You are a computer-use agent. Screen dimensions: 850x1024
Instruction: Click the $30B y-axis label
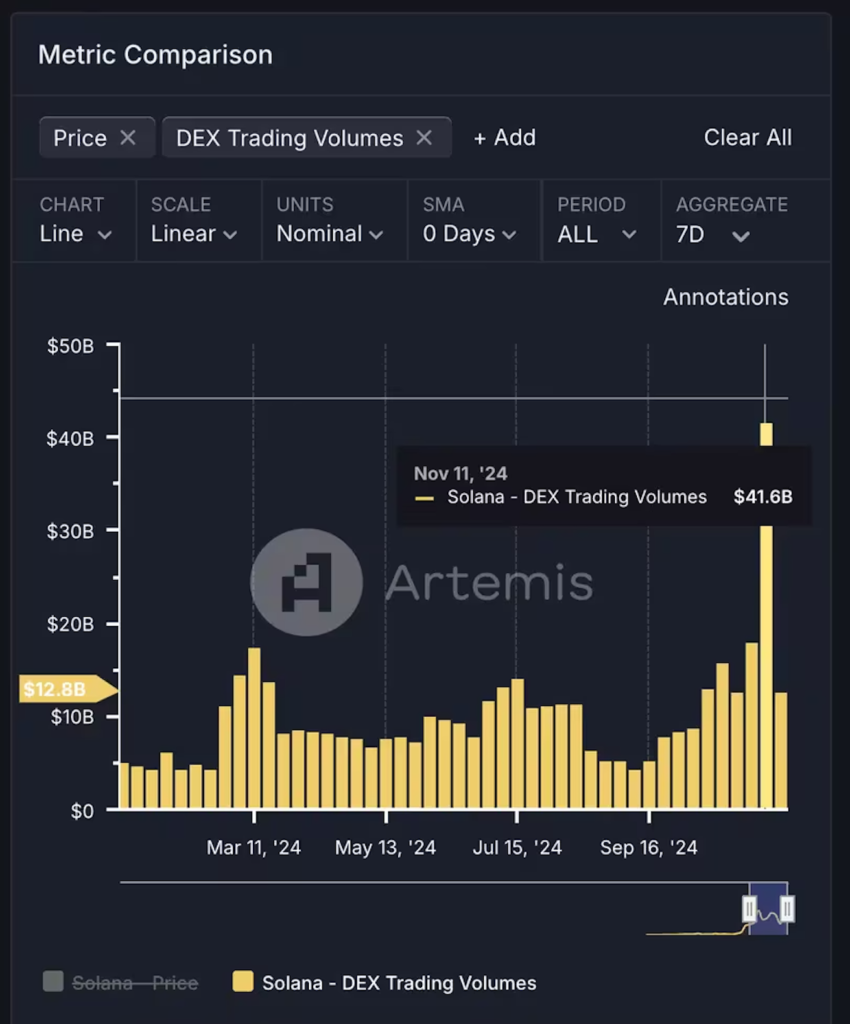pos(71,531)
